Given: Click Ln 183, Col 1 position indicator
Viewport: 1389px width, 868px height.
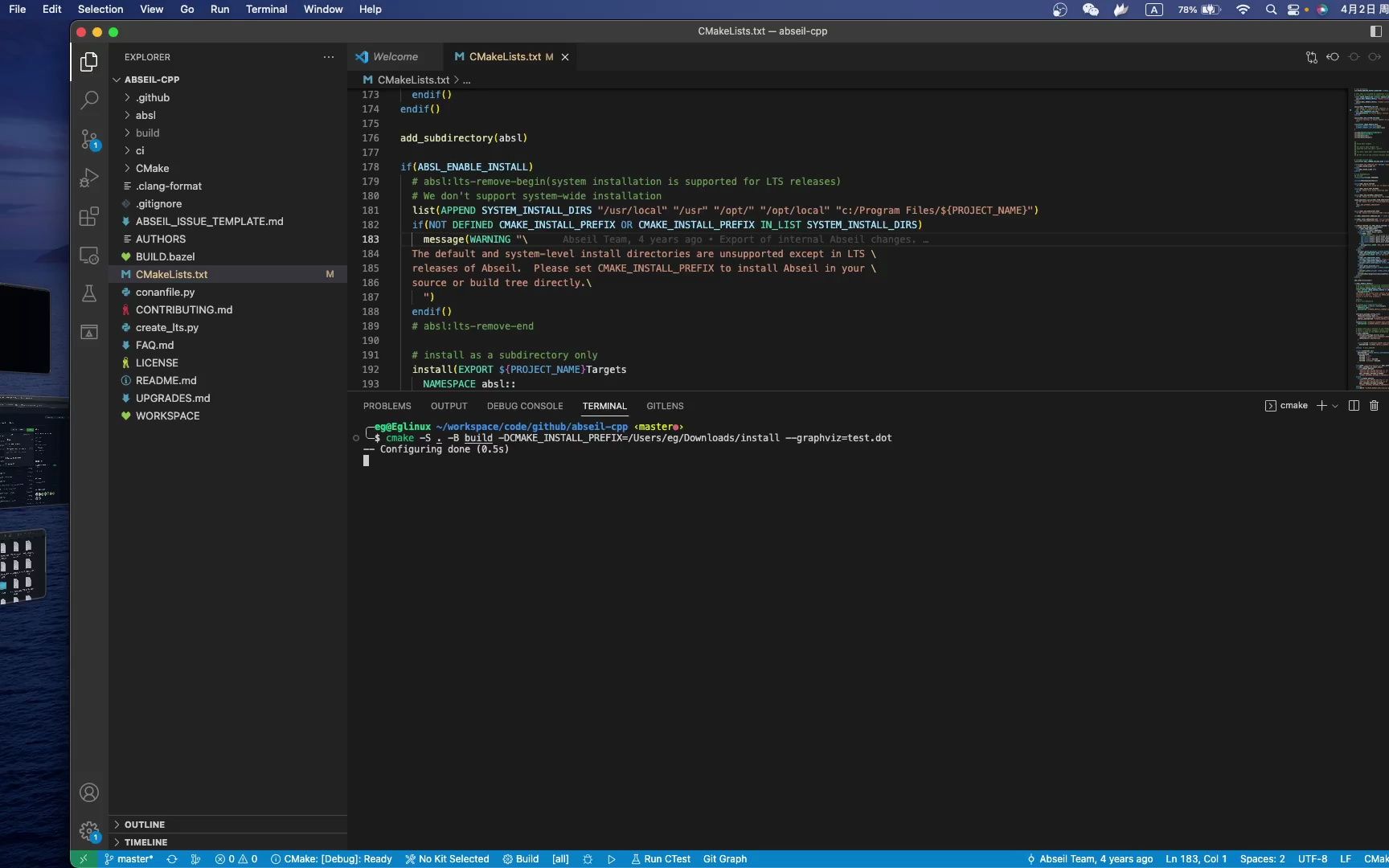Looking at the screenshot, I should point(1196,859).
